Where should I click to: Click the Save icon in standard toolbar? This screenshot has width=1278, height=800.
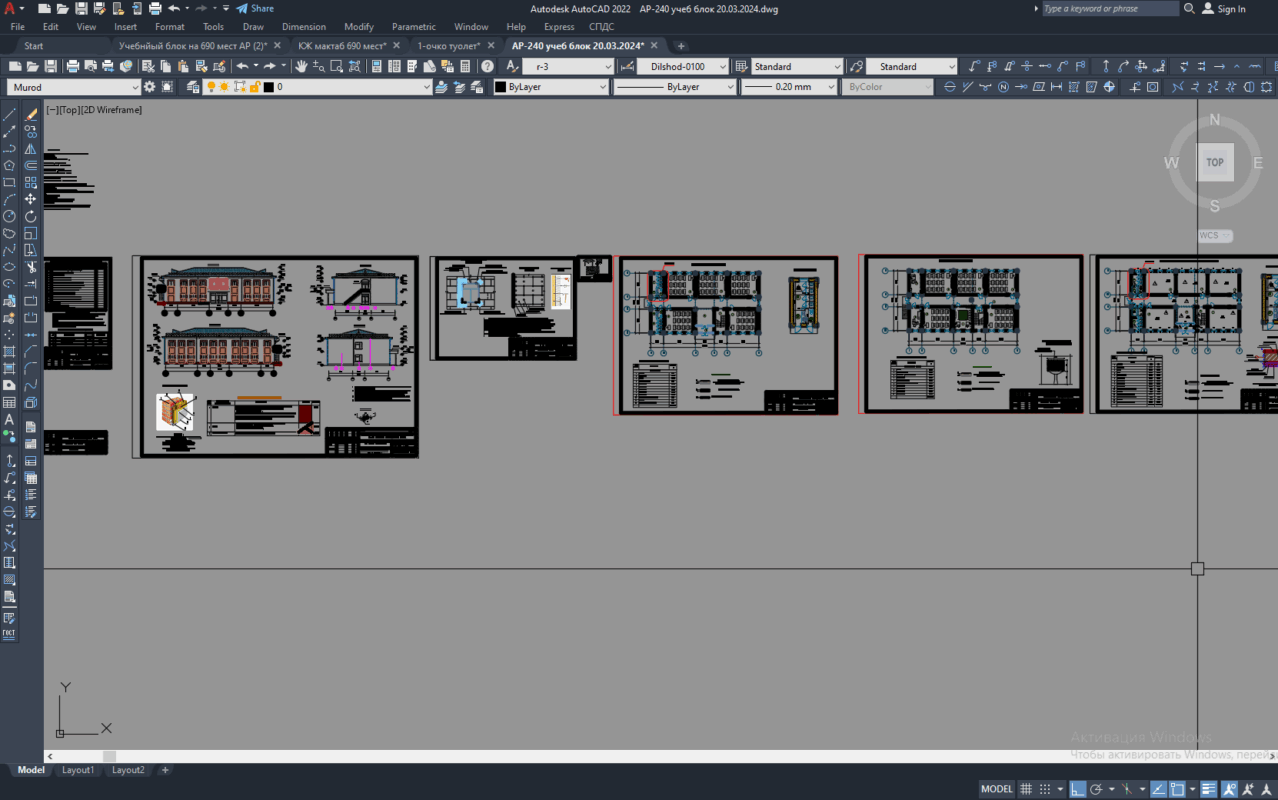50,66
